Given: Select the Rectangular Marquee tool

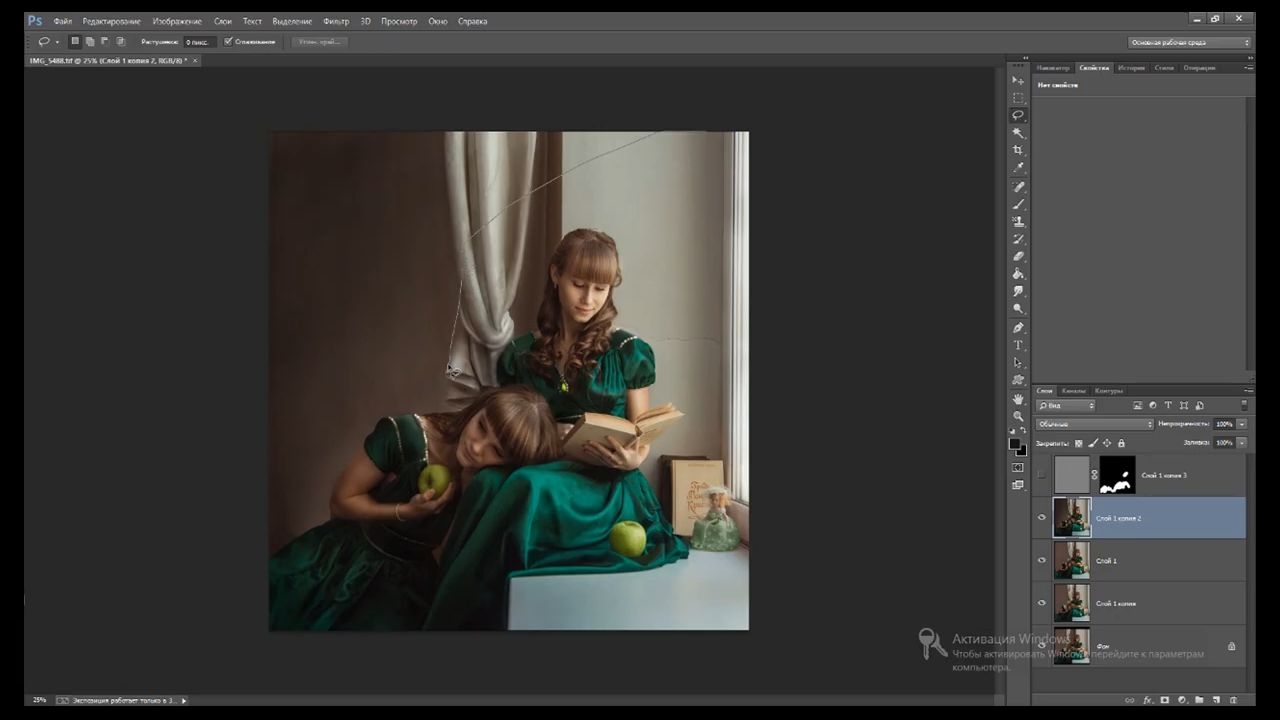Looking at the screenshot, I should [1018, 98].
